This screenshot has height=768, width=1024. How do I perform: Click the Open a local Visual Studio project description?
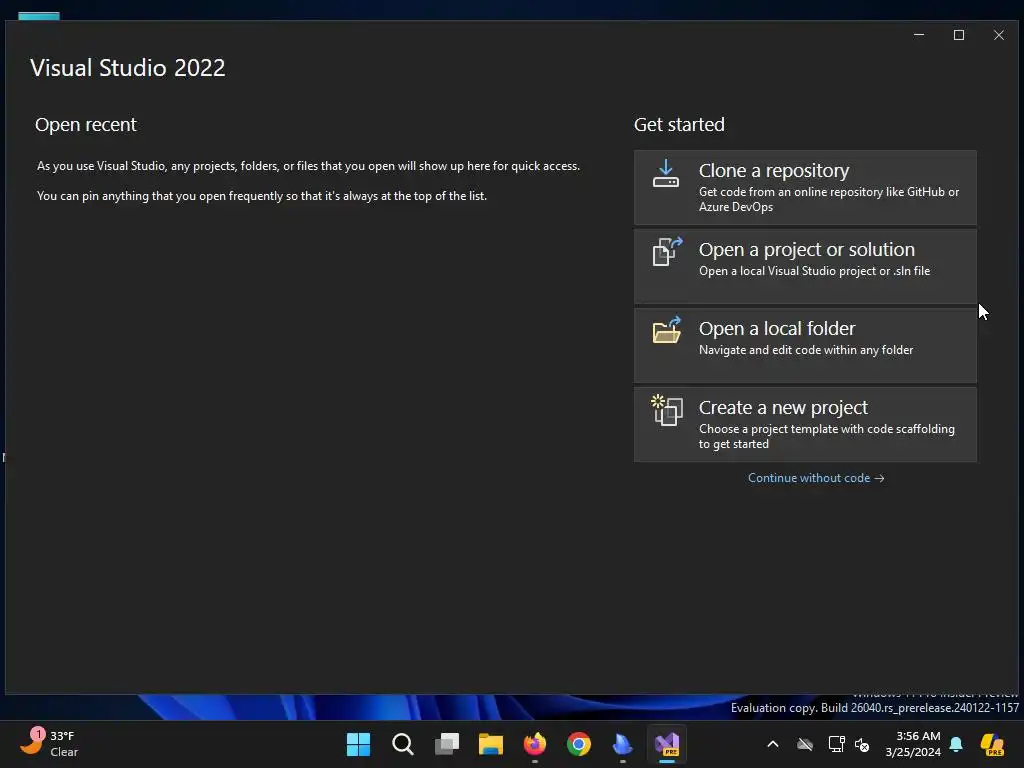point(814,271)
